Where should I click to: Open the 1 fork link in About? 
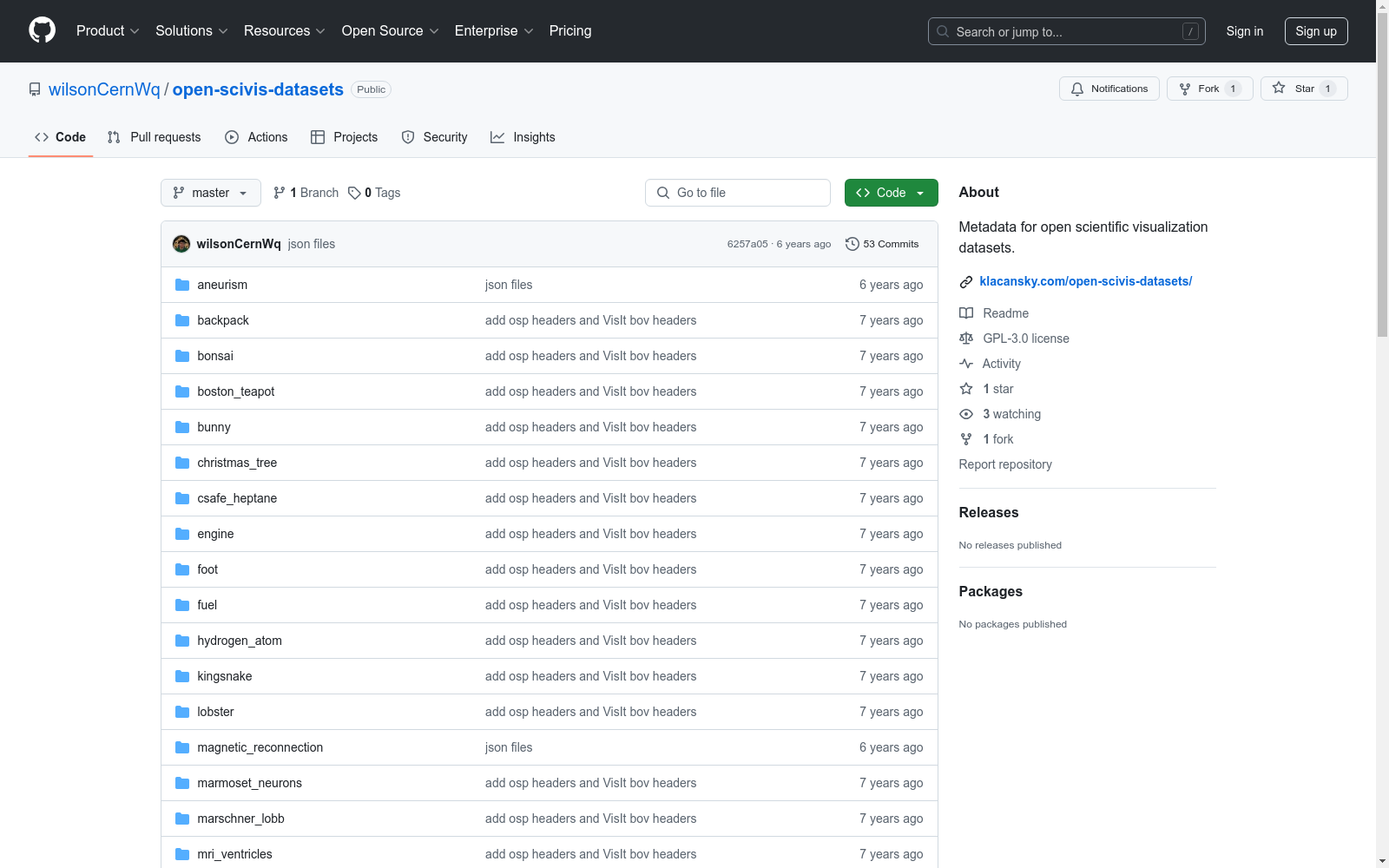point(998,439)
